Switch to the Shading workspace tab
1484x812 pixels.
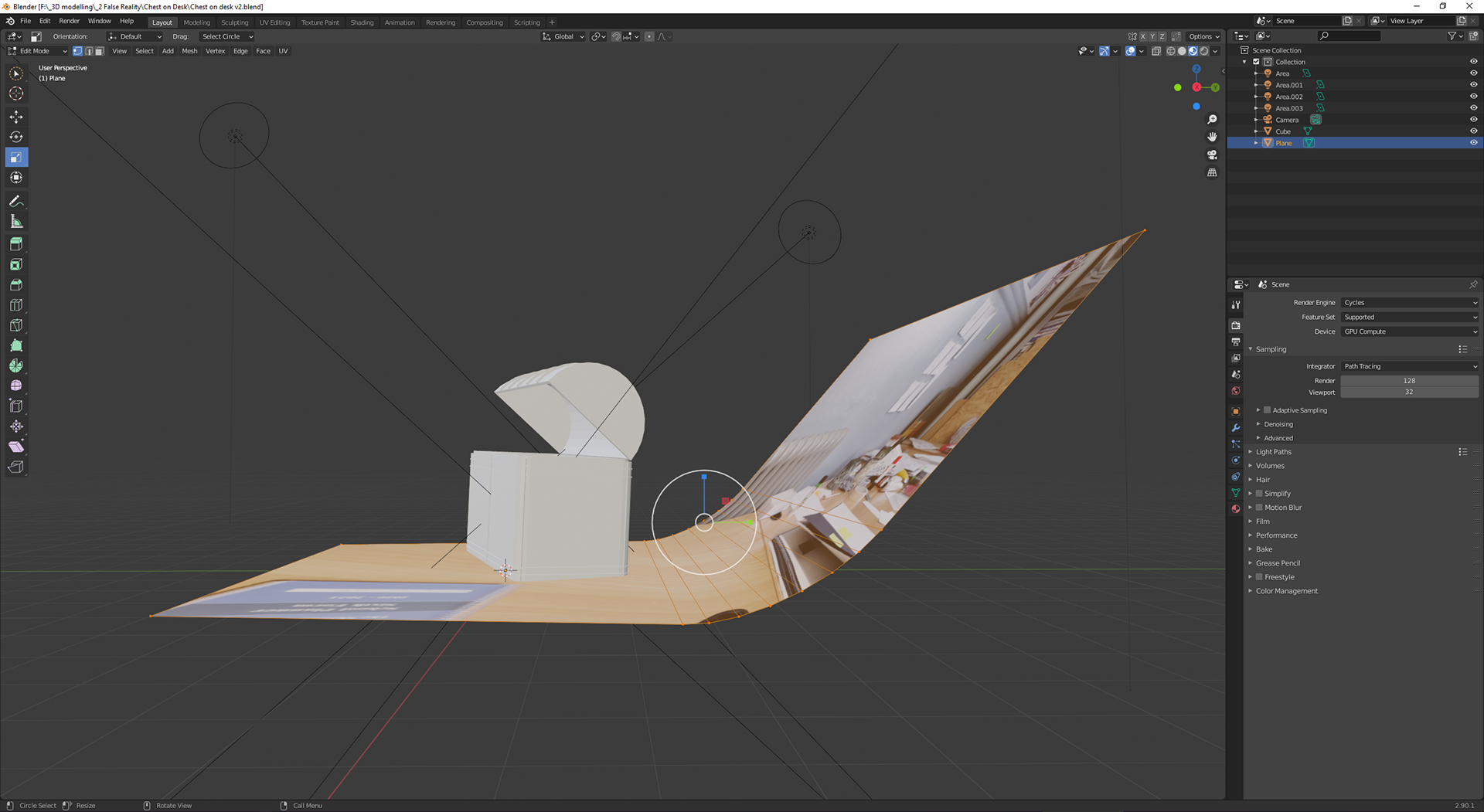point(362,22)
